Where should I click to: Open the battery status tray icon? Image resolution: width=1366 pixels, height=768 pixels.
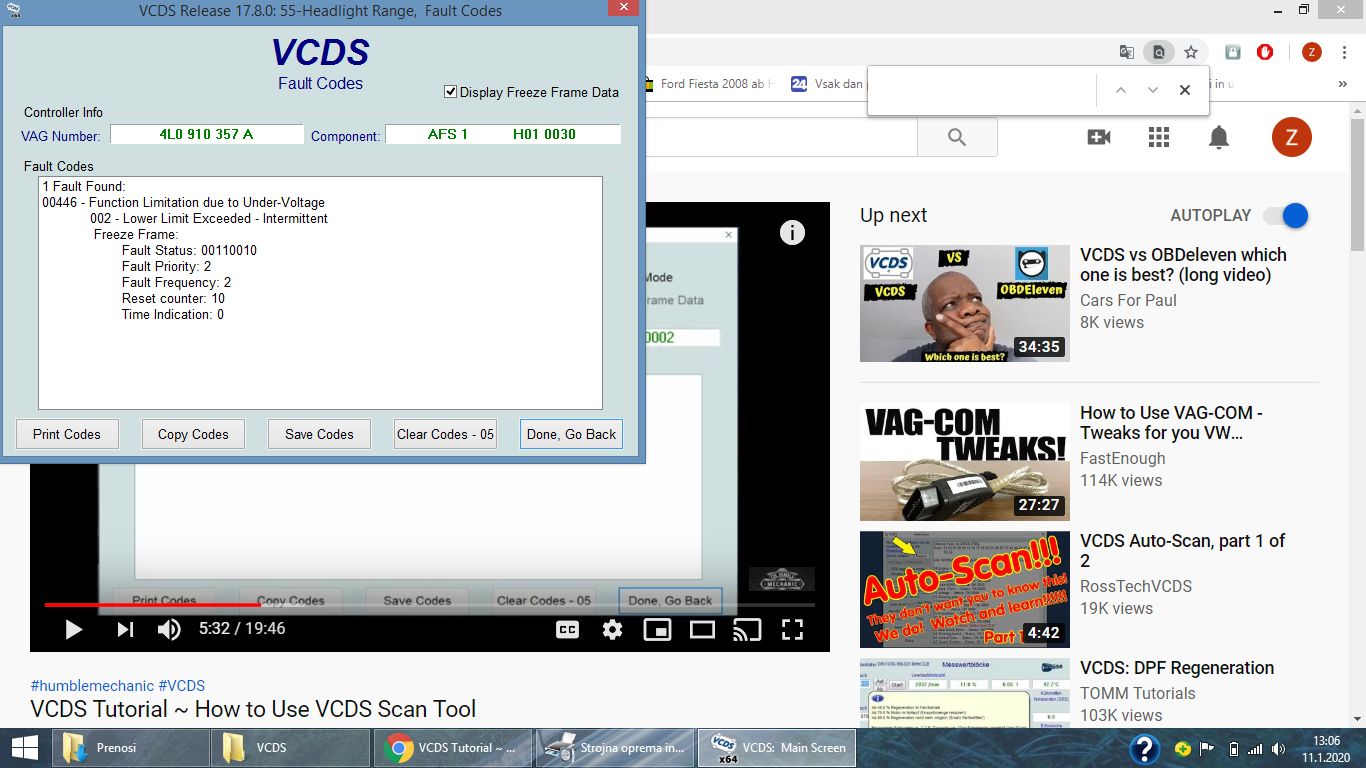tap(1233, 749)
